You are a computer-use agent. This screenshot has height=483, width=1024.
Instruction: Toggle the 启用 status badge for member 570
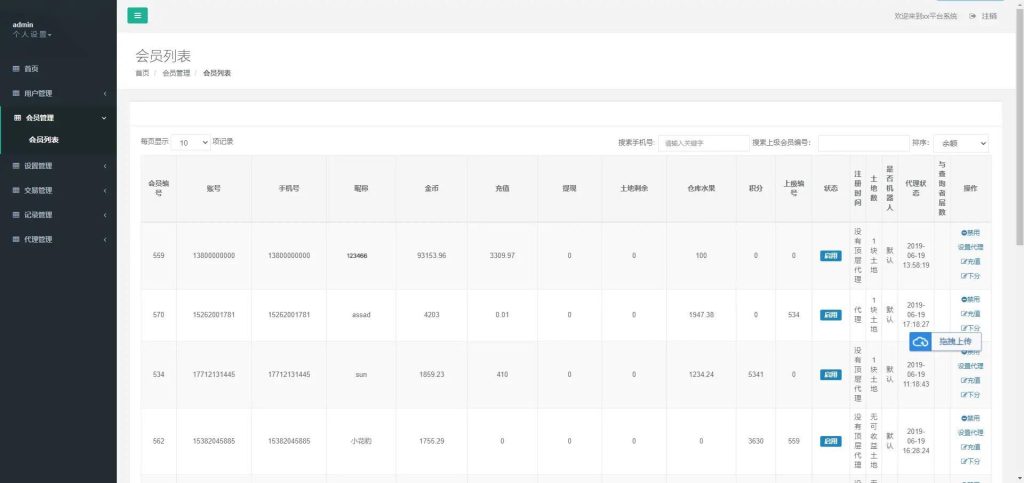point(830,315)
